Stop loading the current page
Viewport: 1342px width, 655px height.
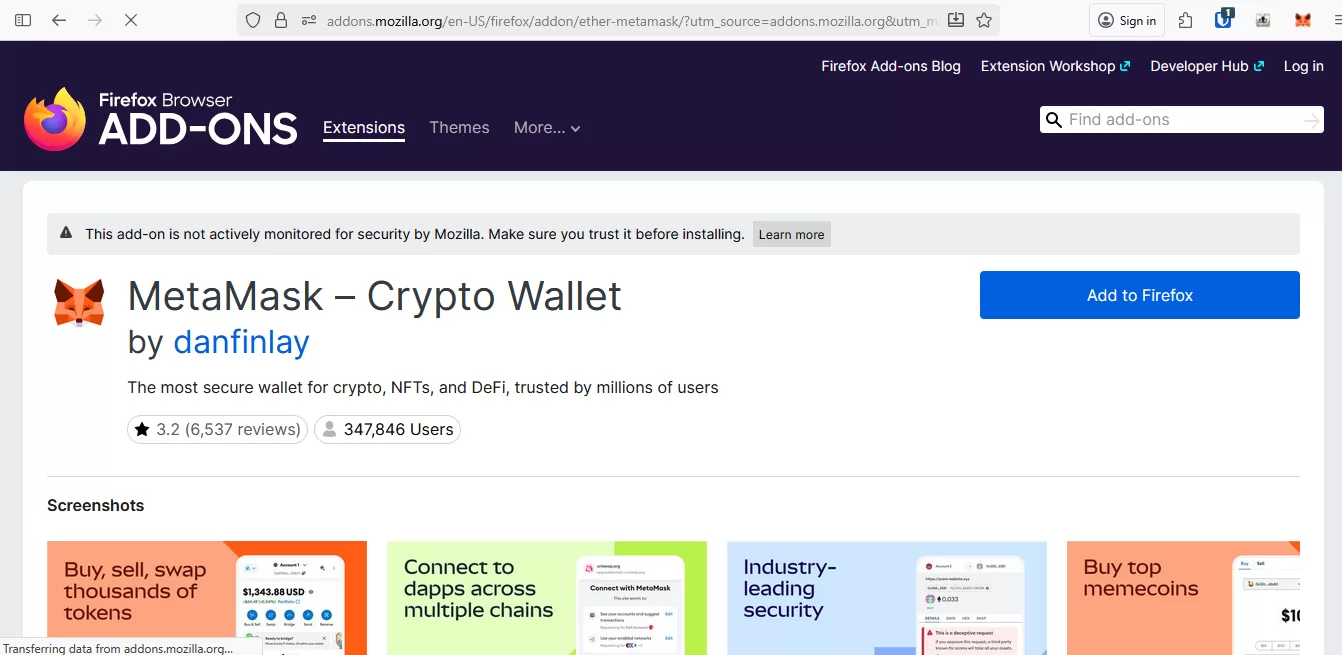130,19
